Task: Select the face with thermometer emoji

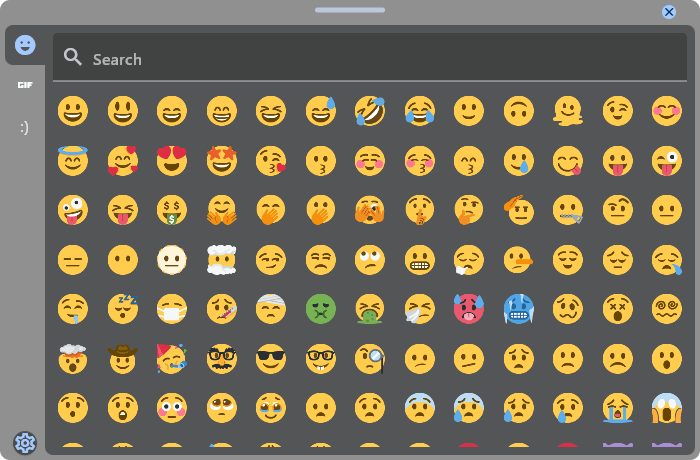Action: click(221, 309)
